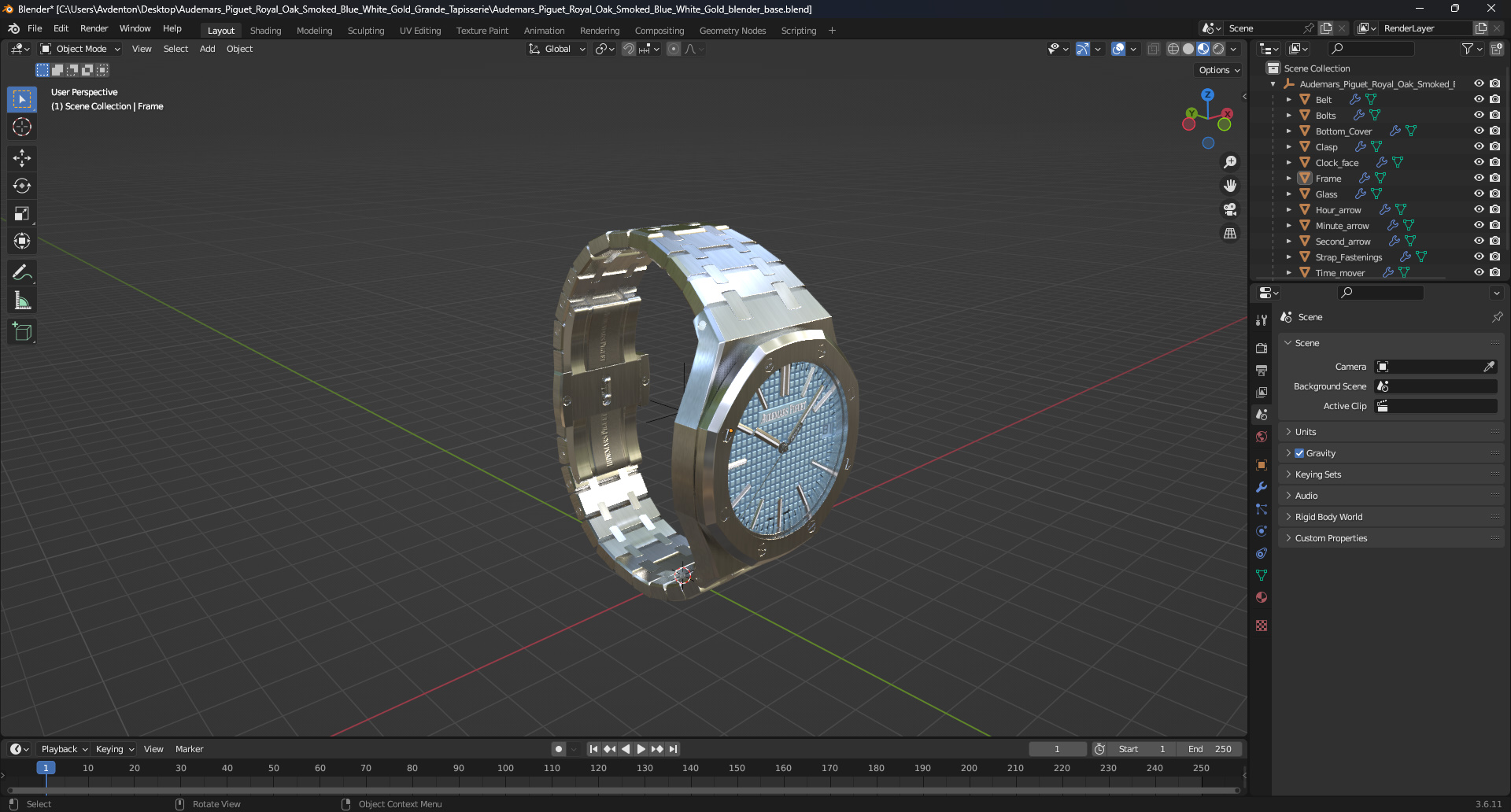Image resolution: width=1511 pixels, height=812 pixels.
Task: Switch to the Shading workspace tab
Action: point(265,31)
